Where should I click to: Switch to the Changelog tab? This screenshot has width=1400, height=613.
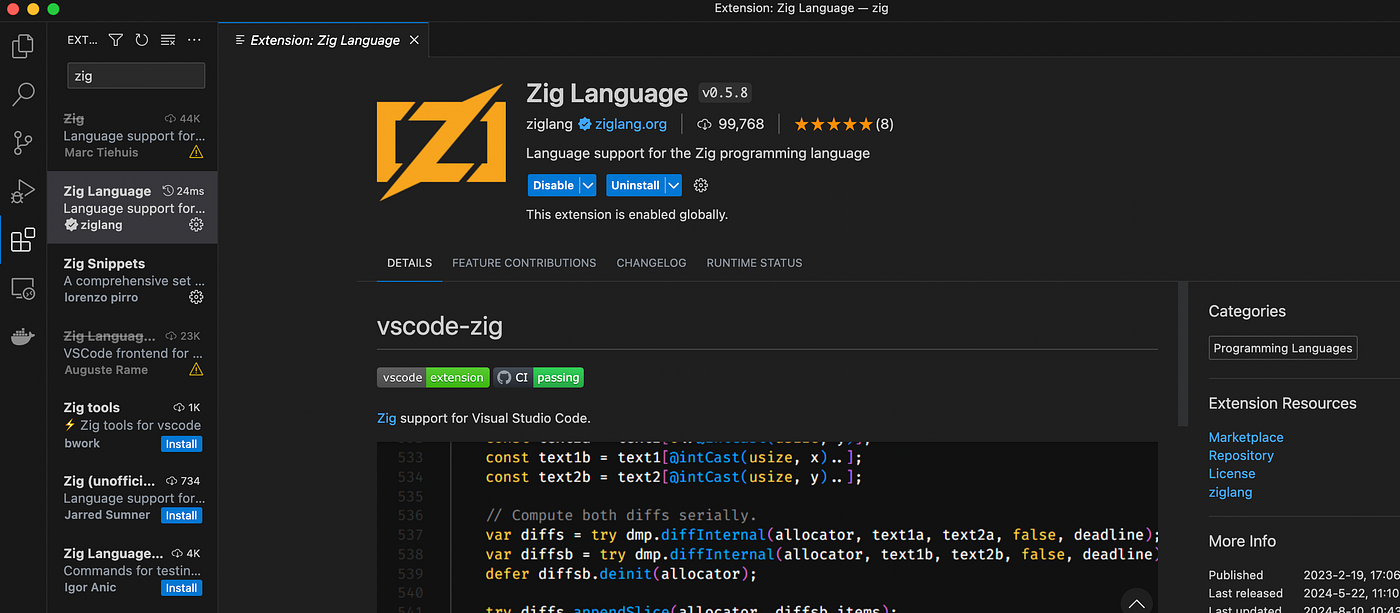coord(651,263)
